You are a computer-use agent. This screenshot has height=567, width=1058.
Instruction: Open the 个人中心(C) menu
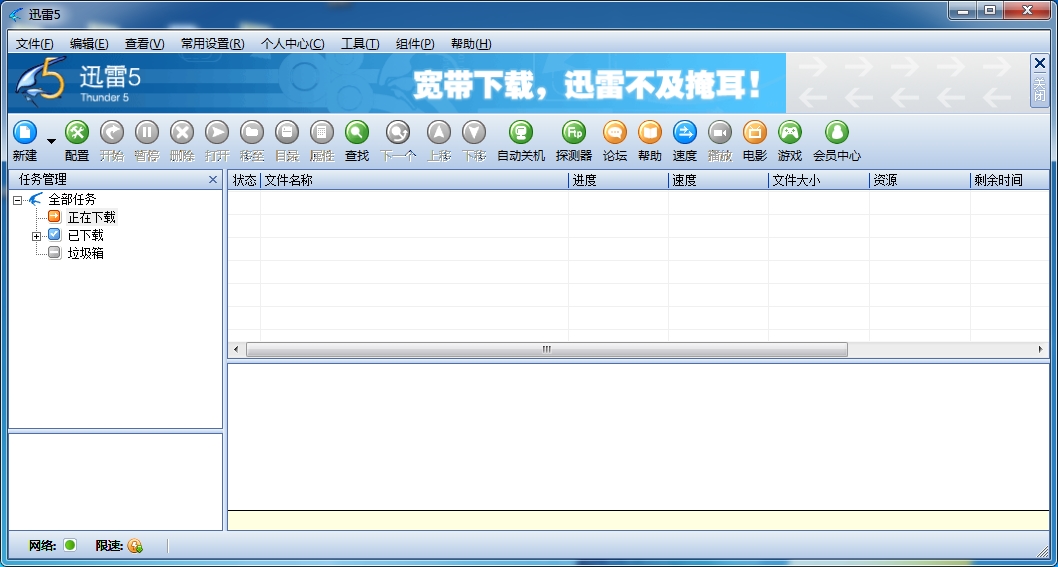[x=293, y=44]
